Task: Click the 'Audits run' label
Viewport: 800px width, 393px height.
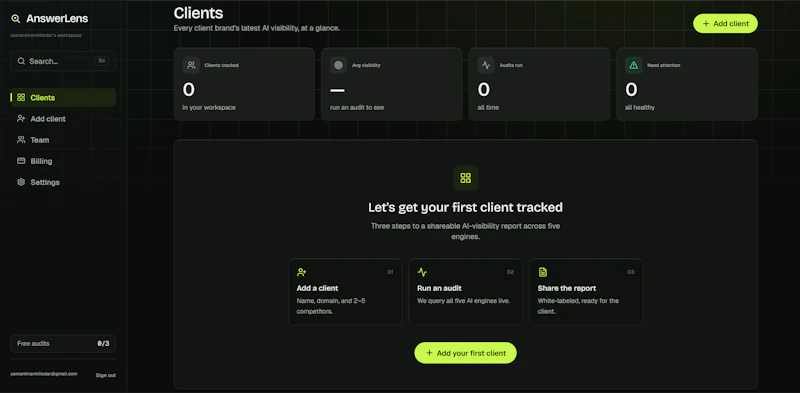Action: [511, 65]
